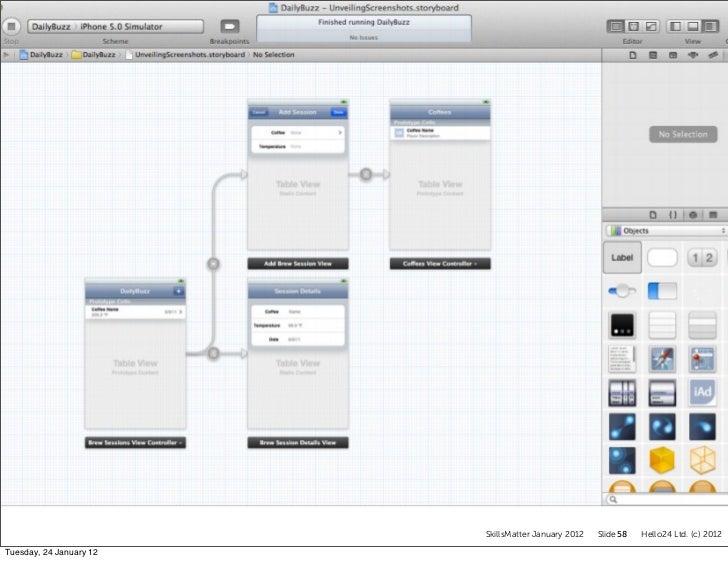Select the Swipe gesture recognizer

(x=702, y=427)
